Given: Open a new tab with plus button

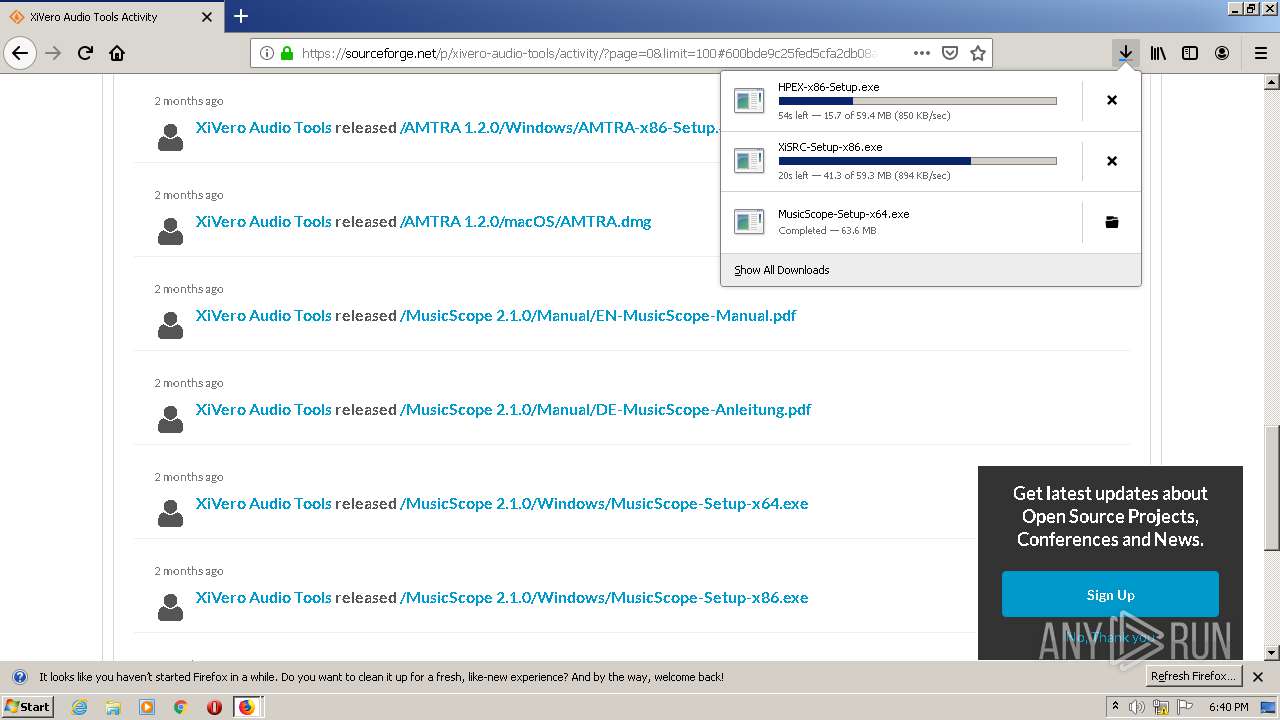Looking at the screenshot, I should pyautogui.click(x=241, y=16).
